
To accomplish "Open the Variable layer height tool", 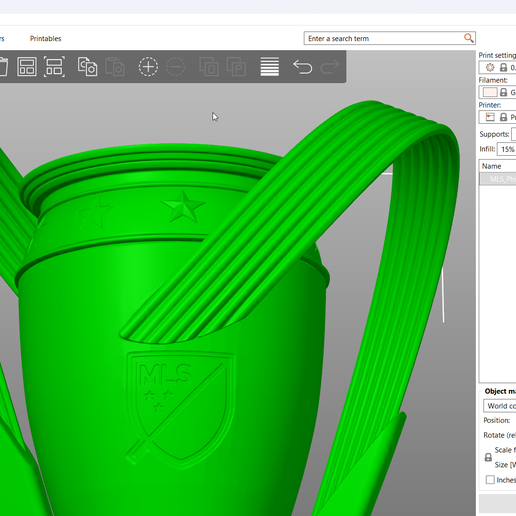I will pyautogui.click(x=269, y=67).
